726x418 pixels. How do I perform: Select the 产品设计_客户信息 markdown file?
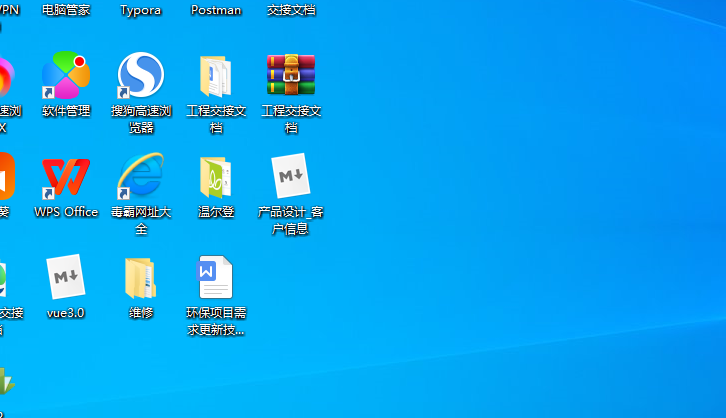click(x=291, y=178)
